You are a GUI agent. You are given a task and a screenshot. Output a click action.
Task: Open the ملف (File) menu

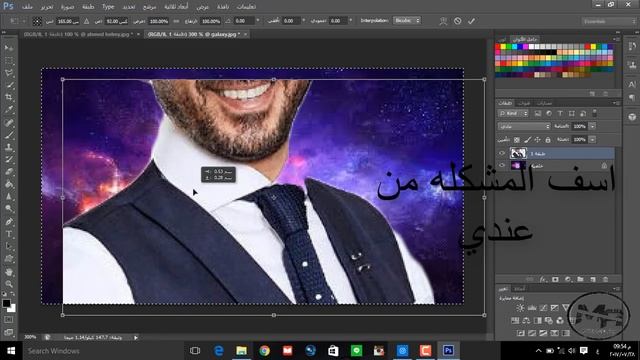(27, 7)
